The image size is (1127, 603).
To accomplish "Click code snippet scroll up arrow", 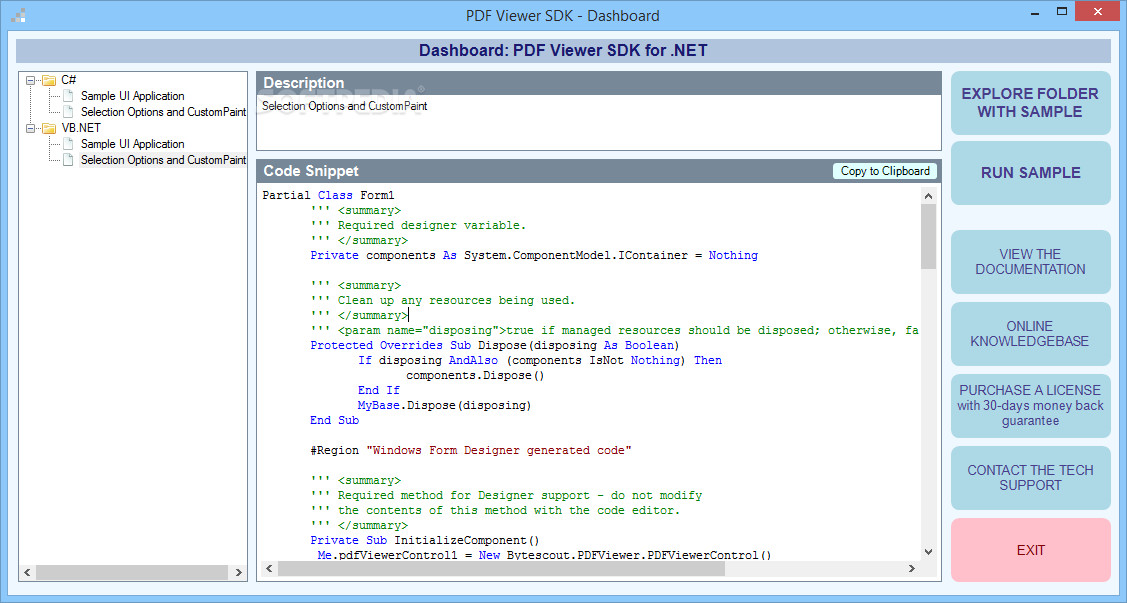I will click(x=928, y=195).
